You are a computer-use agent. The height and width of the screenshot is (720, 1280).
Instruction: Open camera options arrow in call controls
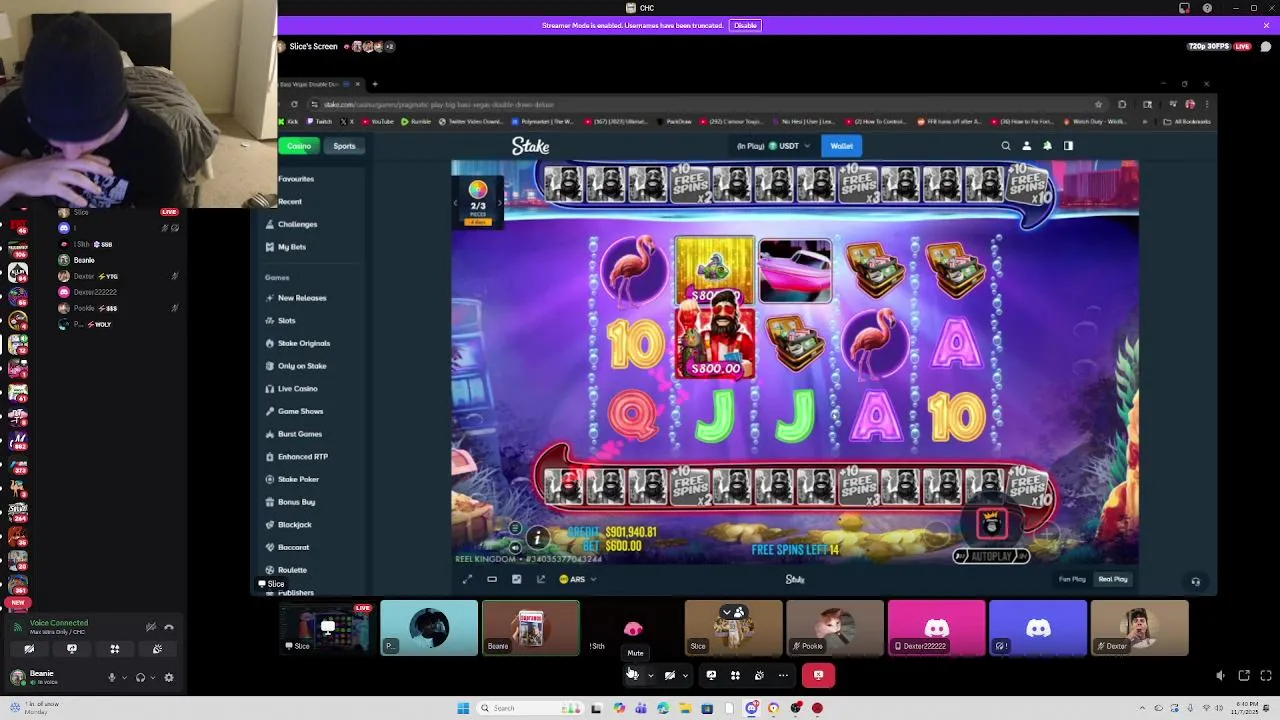tap(685, 676)
